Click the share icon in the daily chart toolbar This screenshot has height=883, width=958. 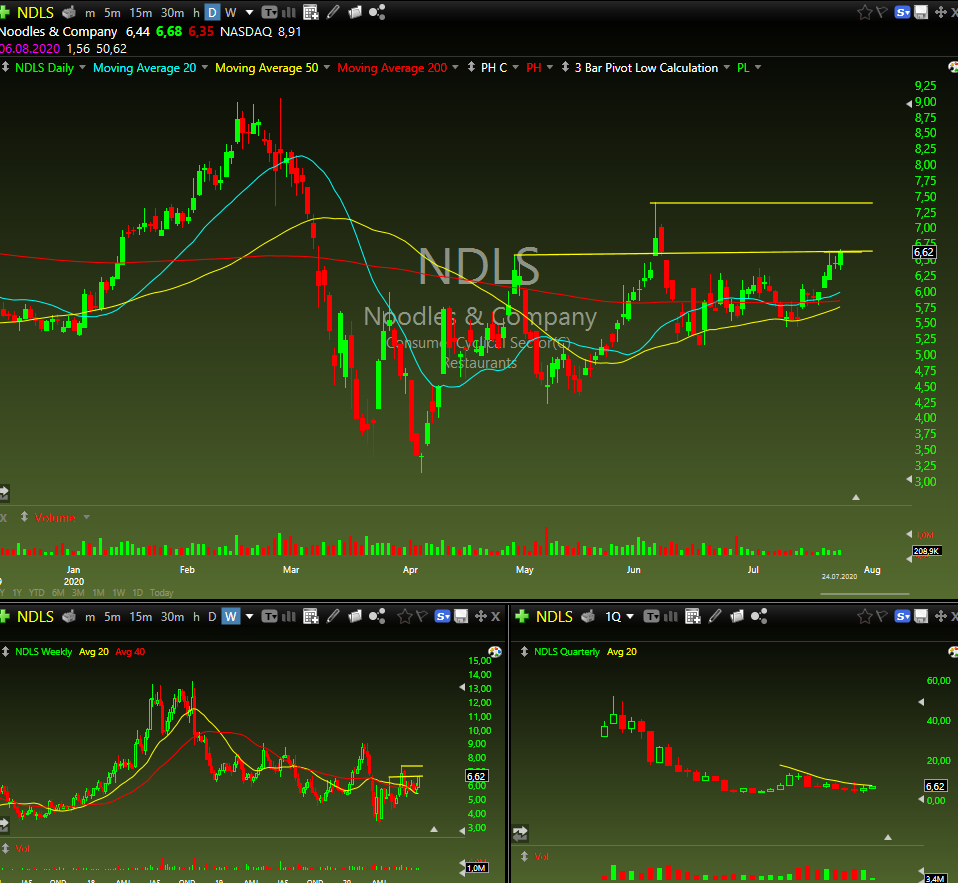[377, 12]
